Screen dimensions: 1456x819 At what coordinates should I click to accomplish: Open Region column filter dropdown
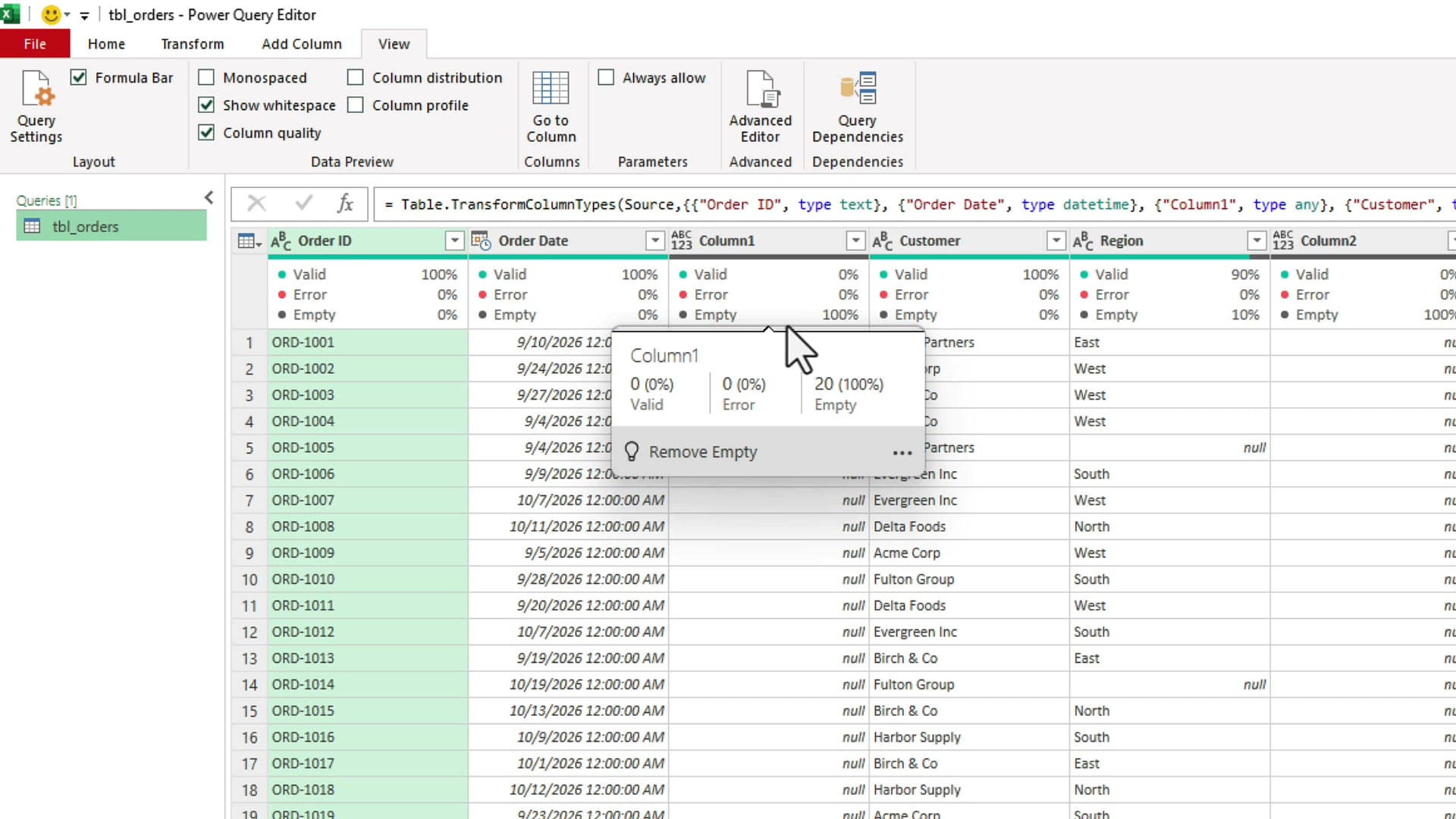click(x=1257, y=241)
